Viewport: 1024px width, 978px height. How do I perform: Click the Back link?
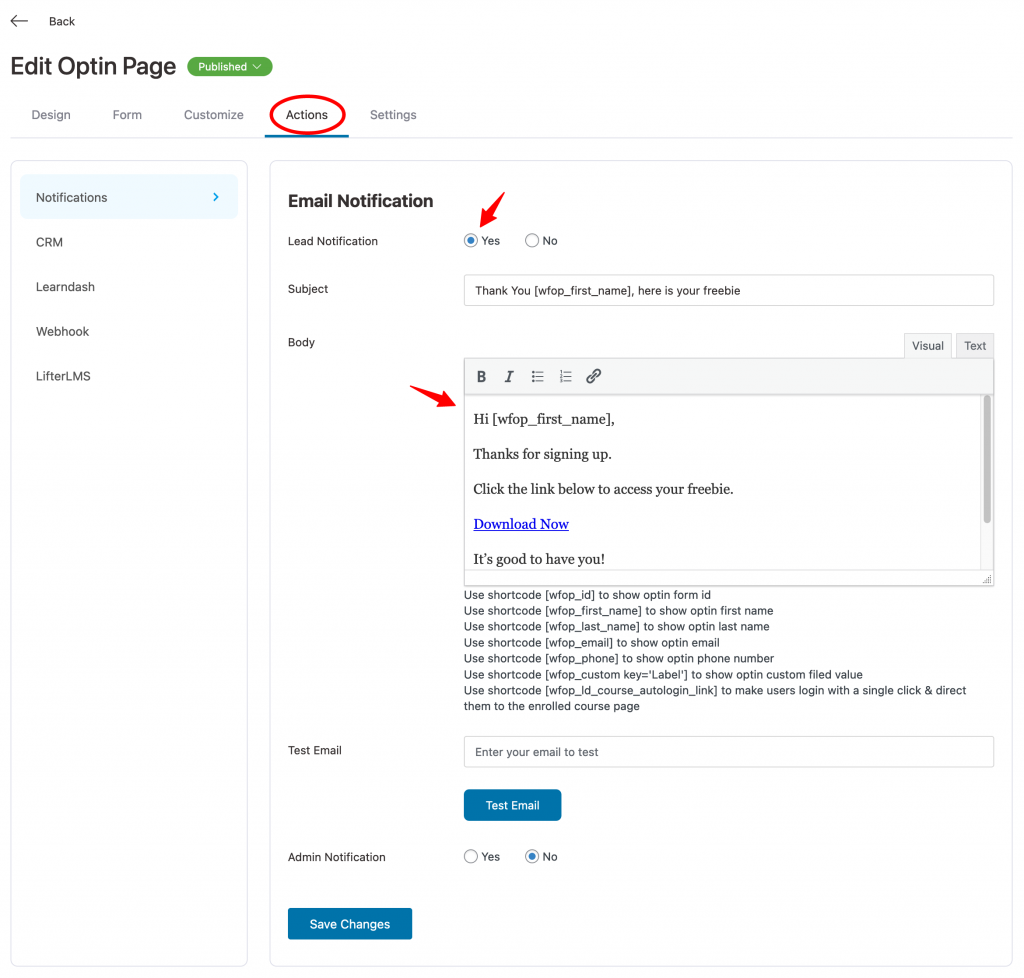click(x=62, y=22)
